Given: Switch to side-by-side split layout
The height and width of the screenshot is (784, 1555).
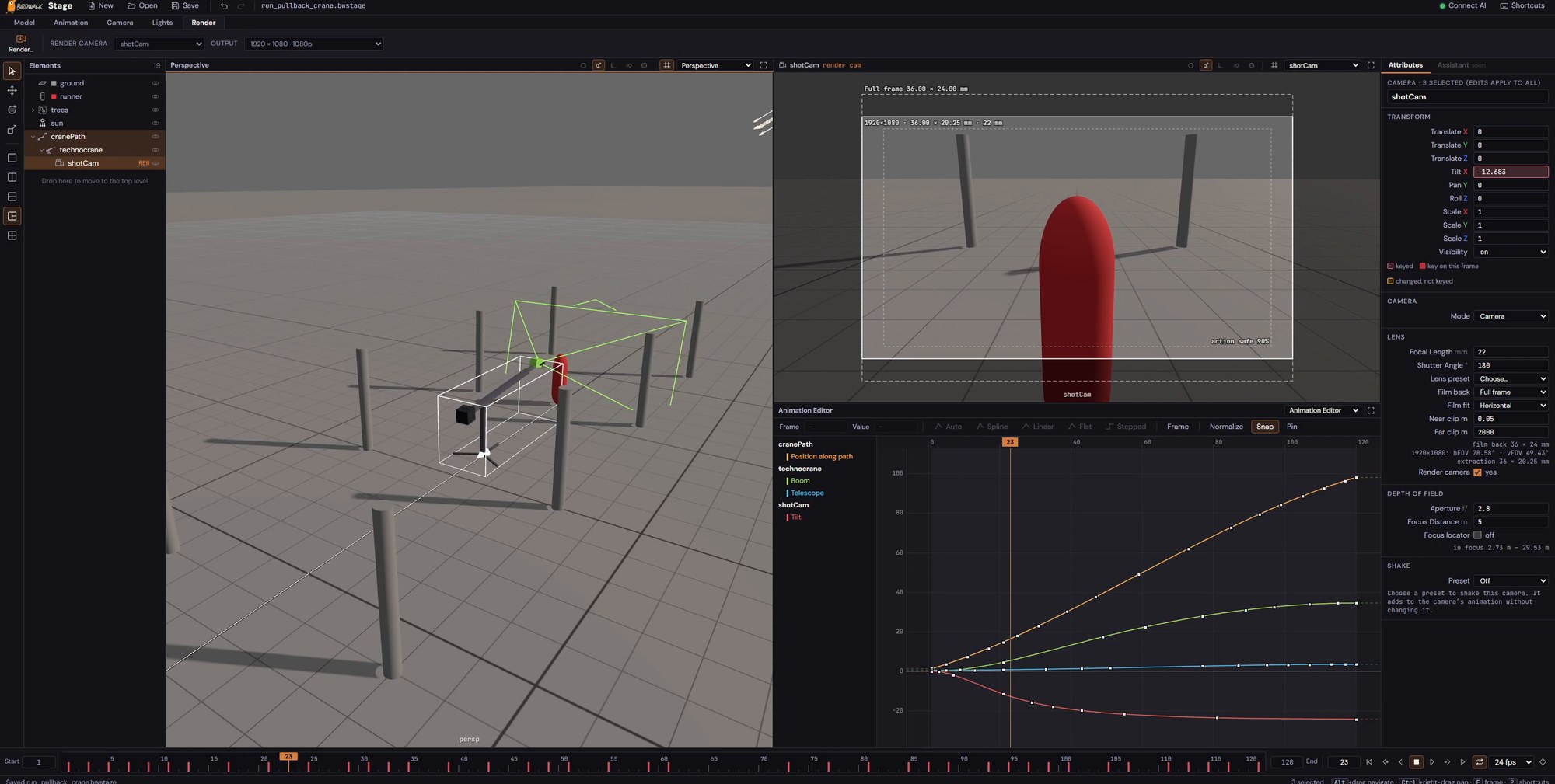Looking at the screenshot, I should (12, 177).
